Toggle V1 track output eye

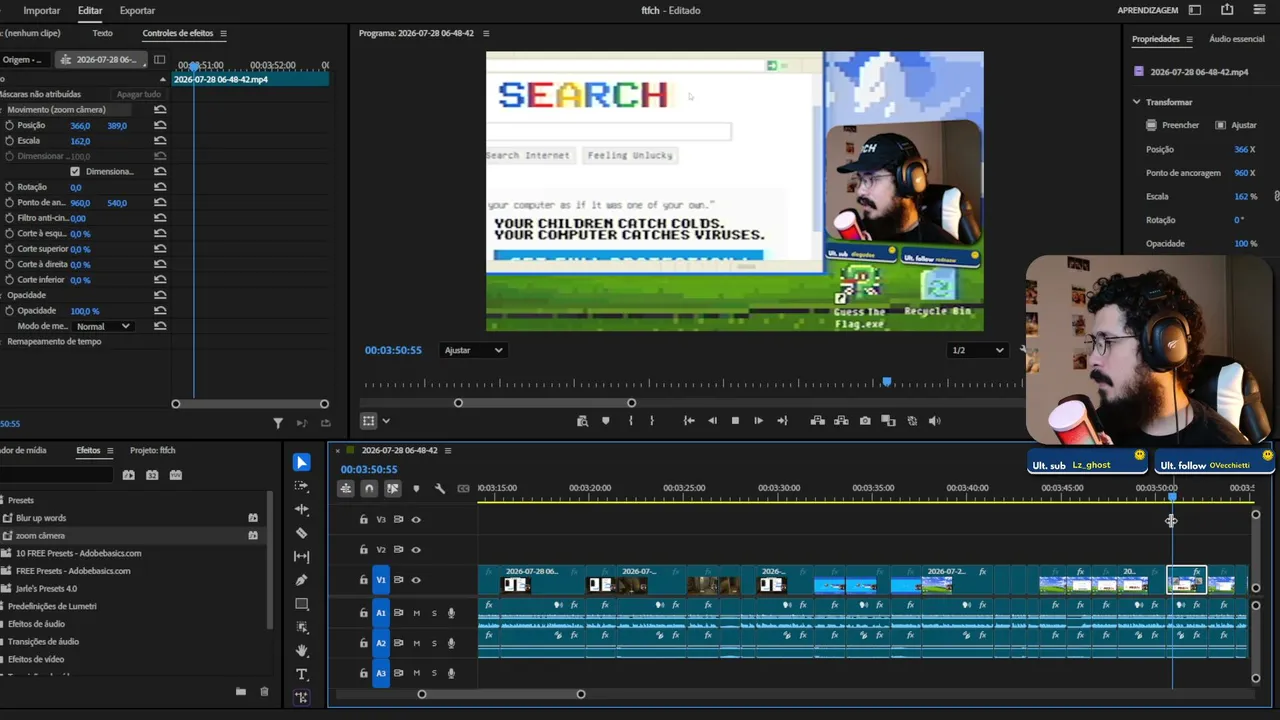[x=416, y=580]
